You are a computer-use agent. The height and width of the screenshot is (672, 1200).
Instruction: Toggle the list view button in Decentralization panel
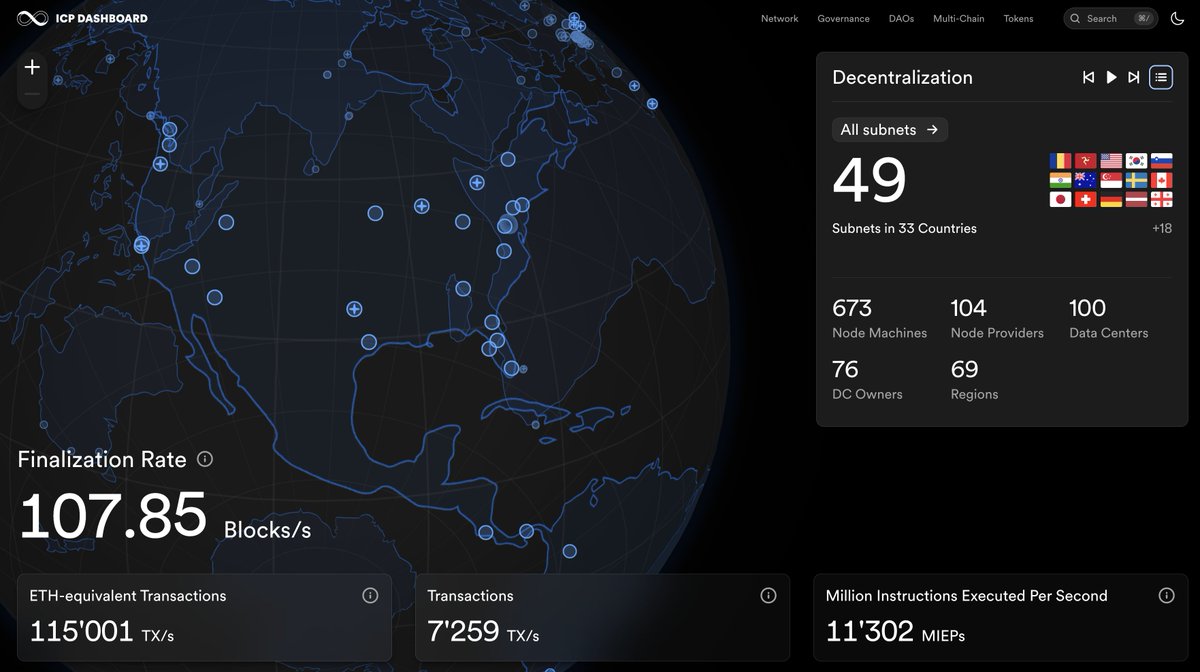point(1160,77)
